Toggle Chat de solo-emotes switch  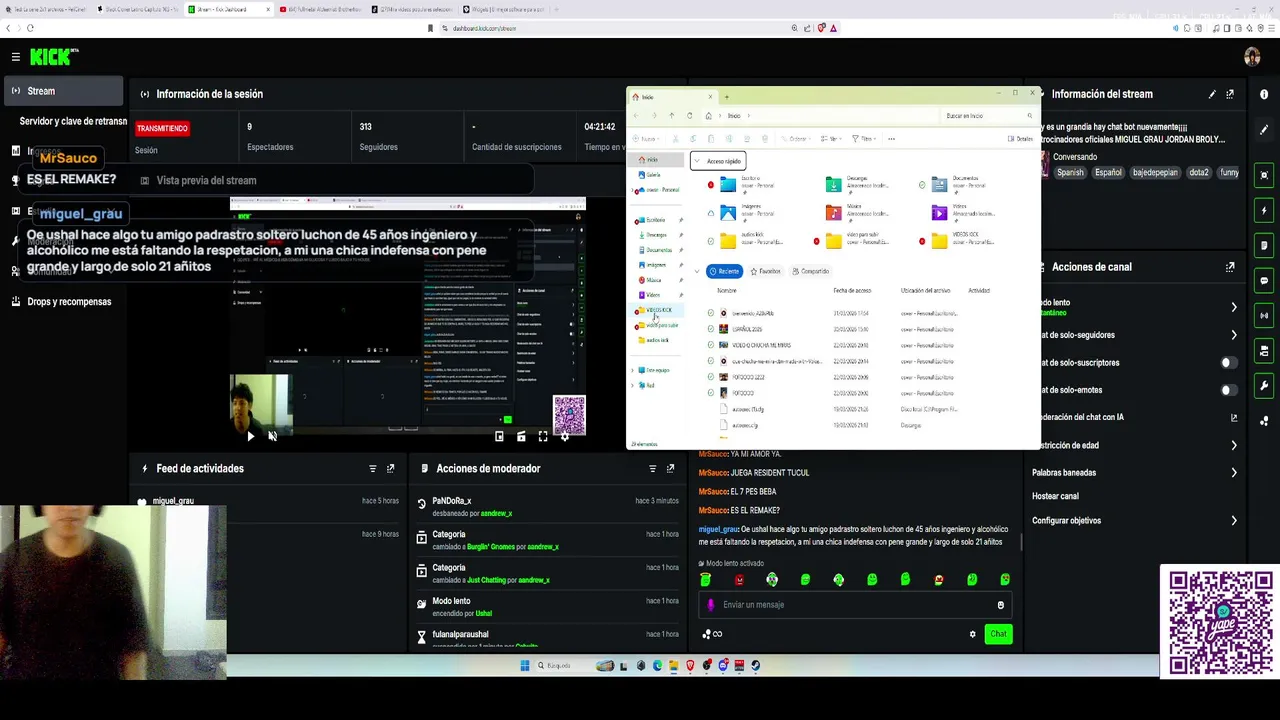click(1228, 390)
